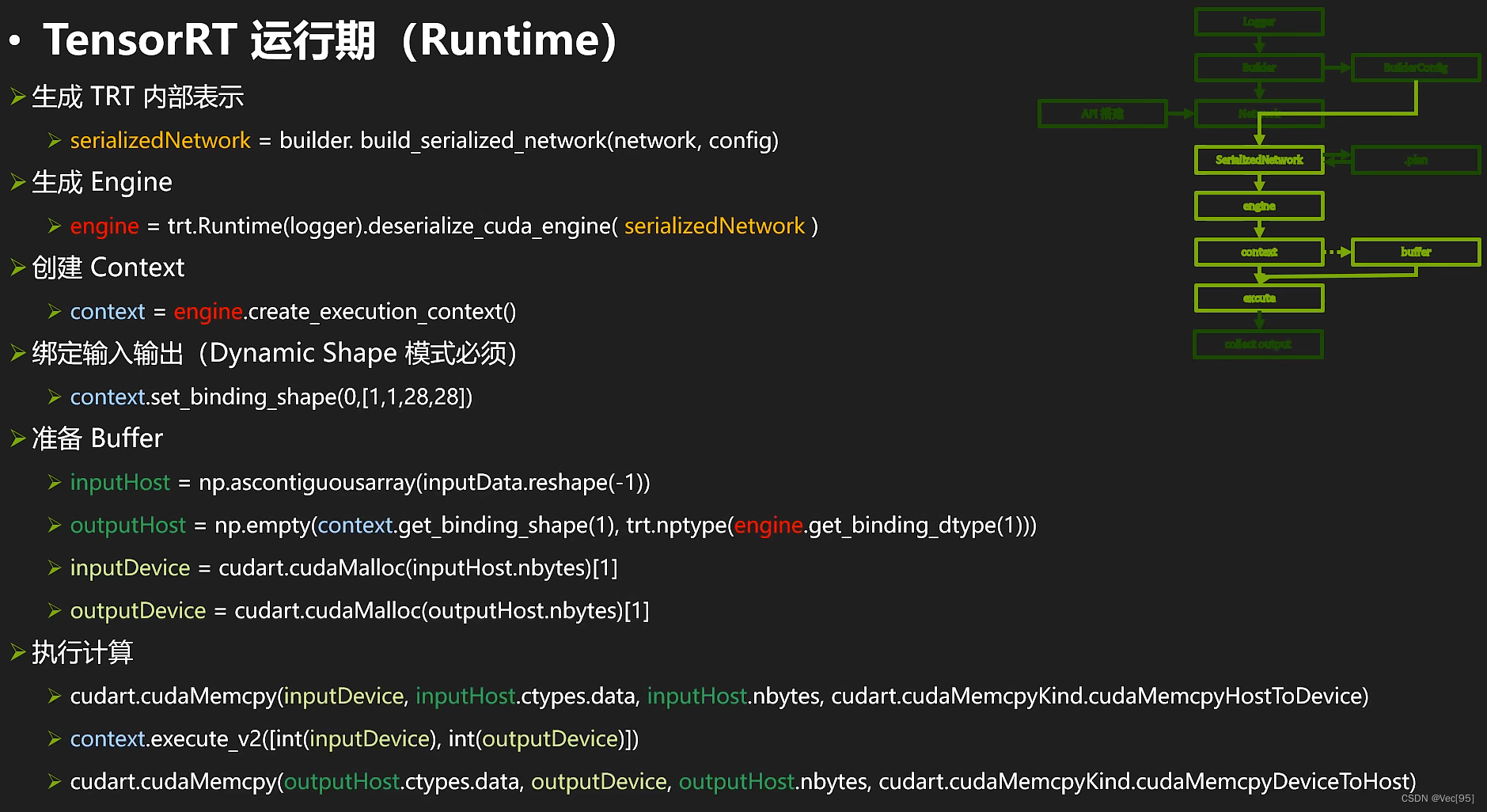1487x812 pixels.
Task: Select the heading "准备 Buffer"
Action: (x=97, y=439)
